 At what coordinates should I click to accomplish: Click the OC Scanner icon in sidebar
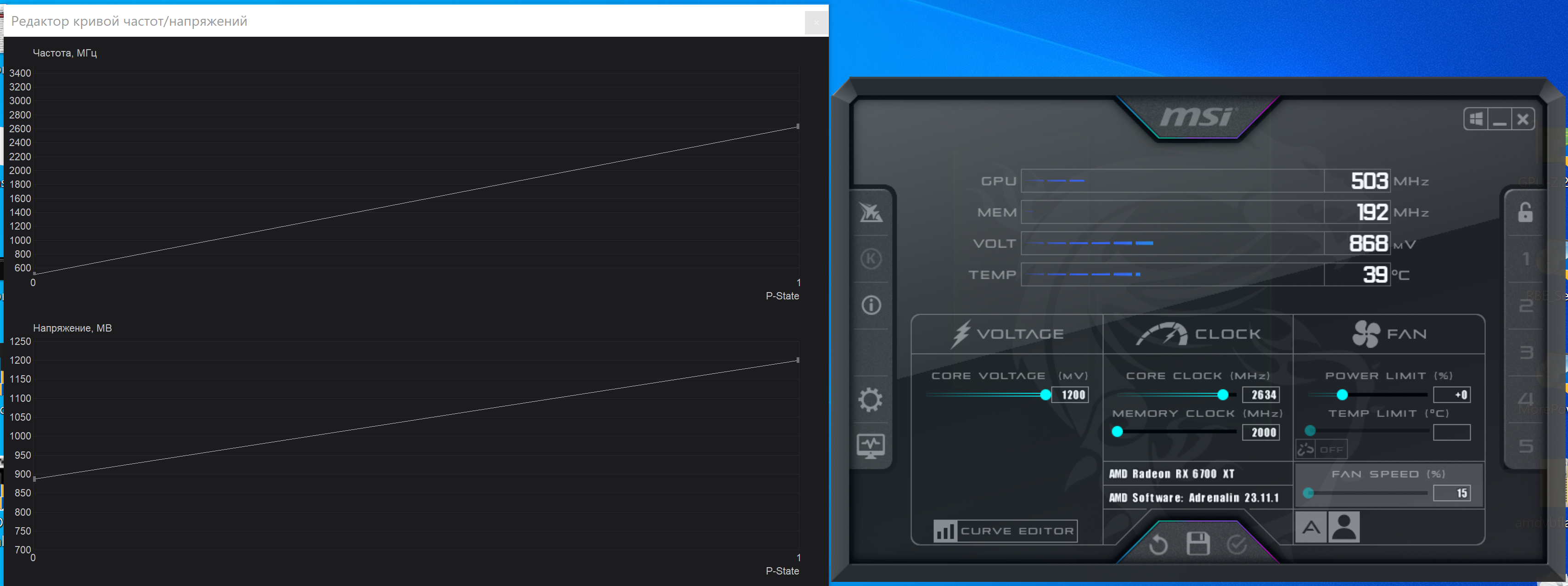[x=871, y=212]
